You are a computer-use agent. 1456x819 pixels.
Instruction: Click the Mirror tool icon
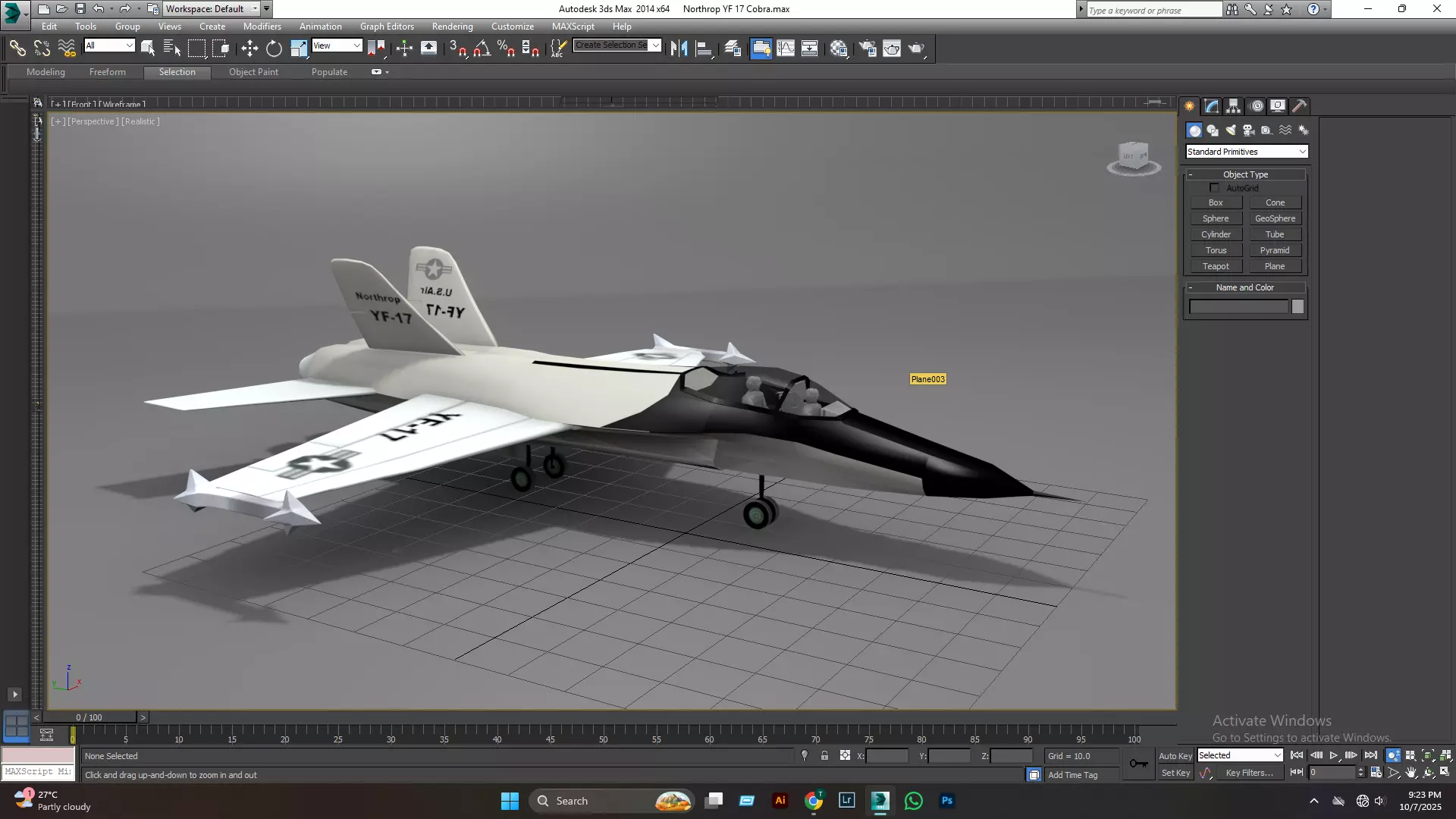679,49
